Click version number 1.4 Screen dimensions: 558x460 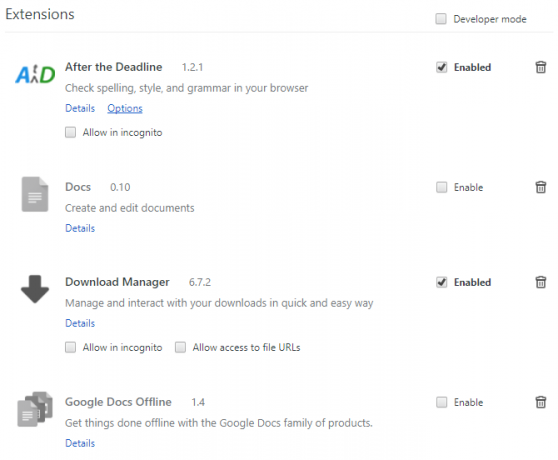point(198,402)
